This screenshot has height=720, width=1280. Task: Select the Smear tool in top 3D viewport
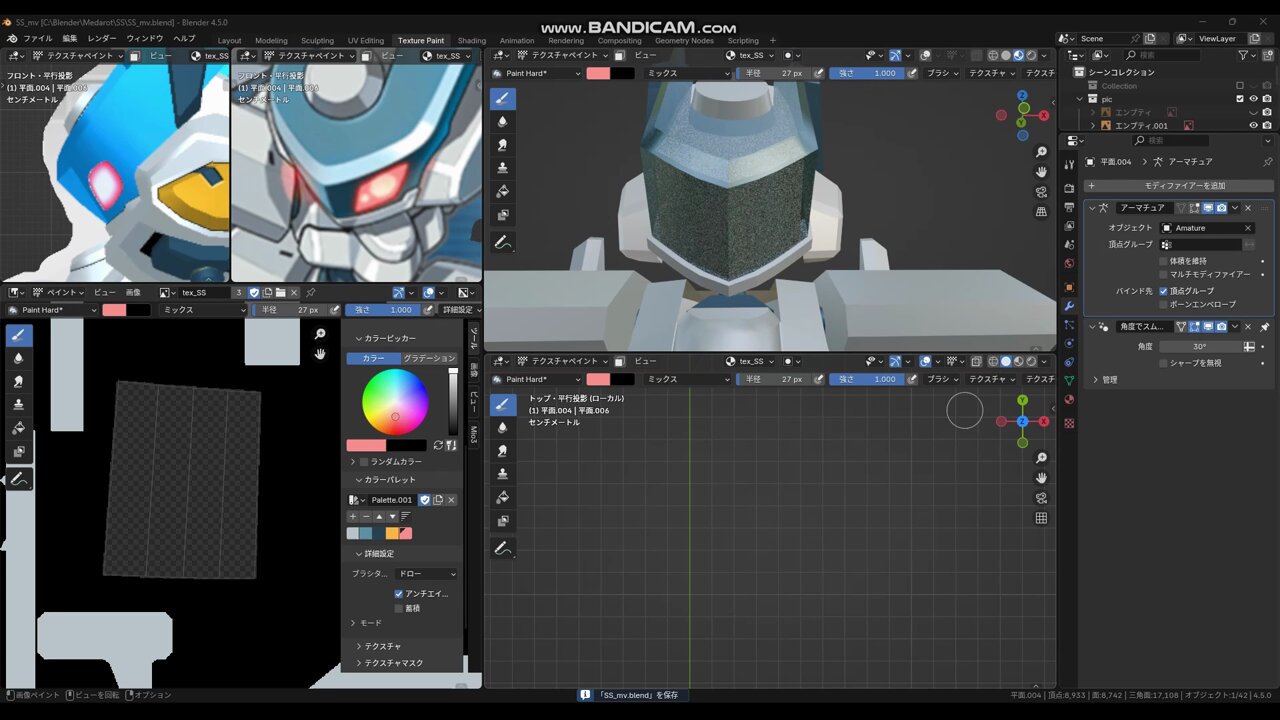point(502,144)
